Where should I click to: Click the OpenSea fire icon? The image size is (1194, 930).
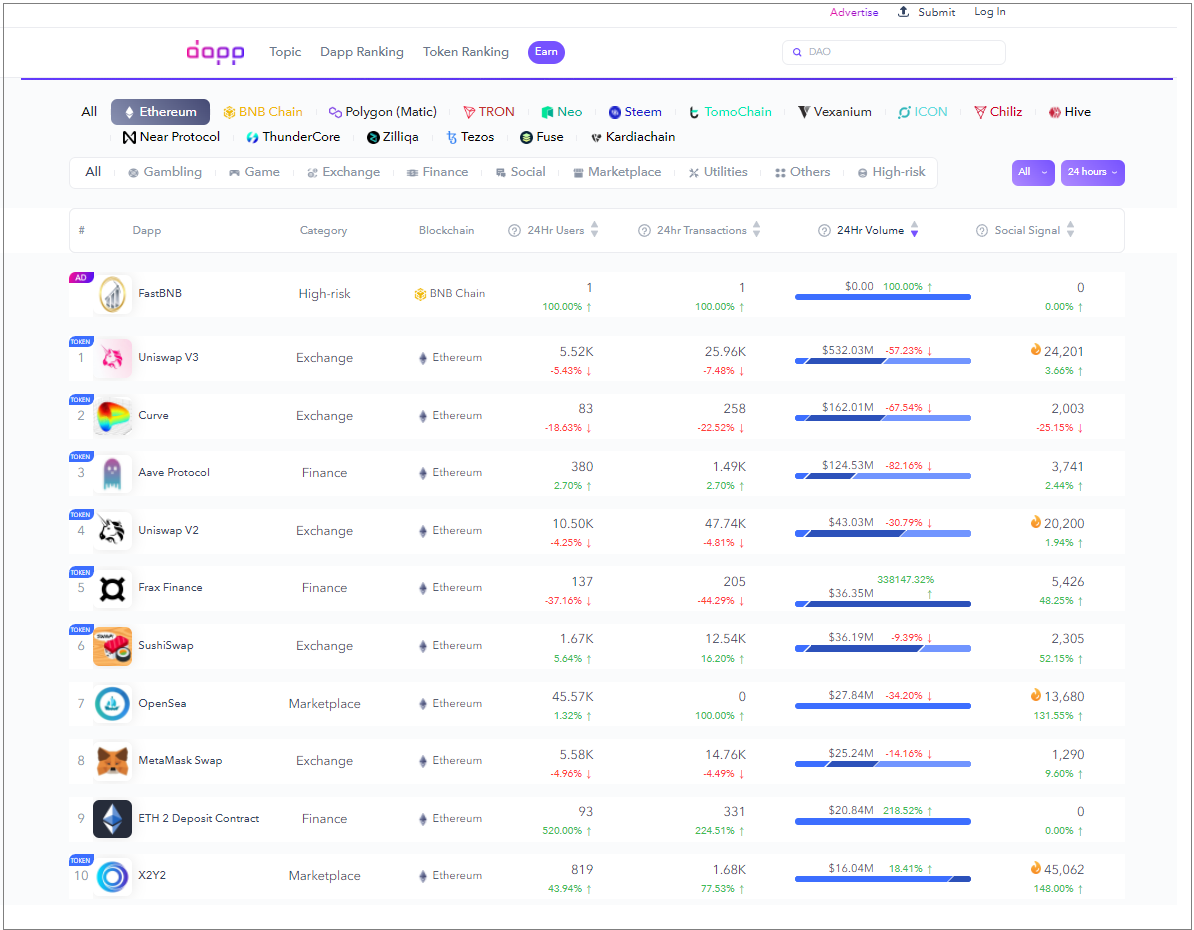(1036, 695)
